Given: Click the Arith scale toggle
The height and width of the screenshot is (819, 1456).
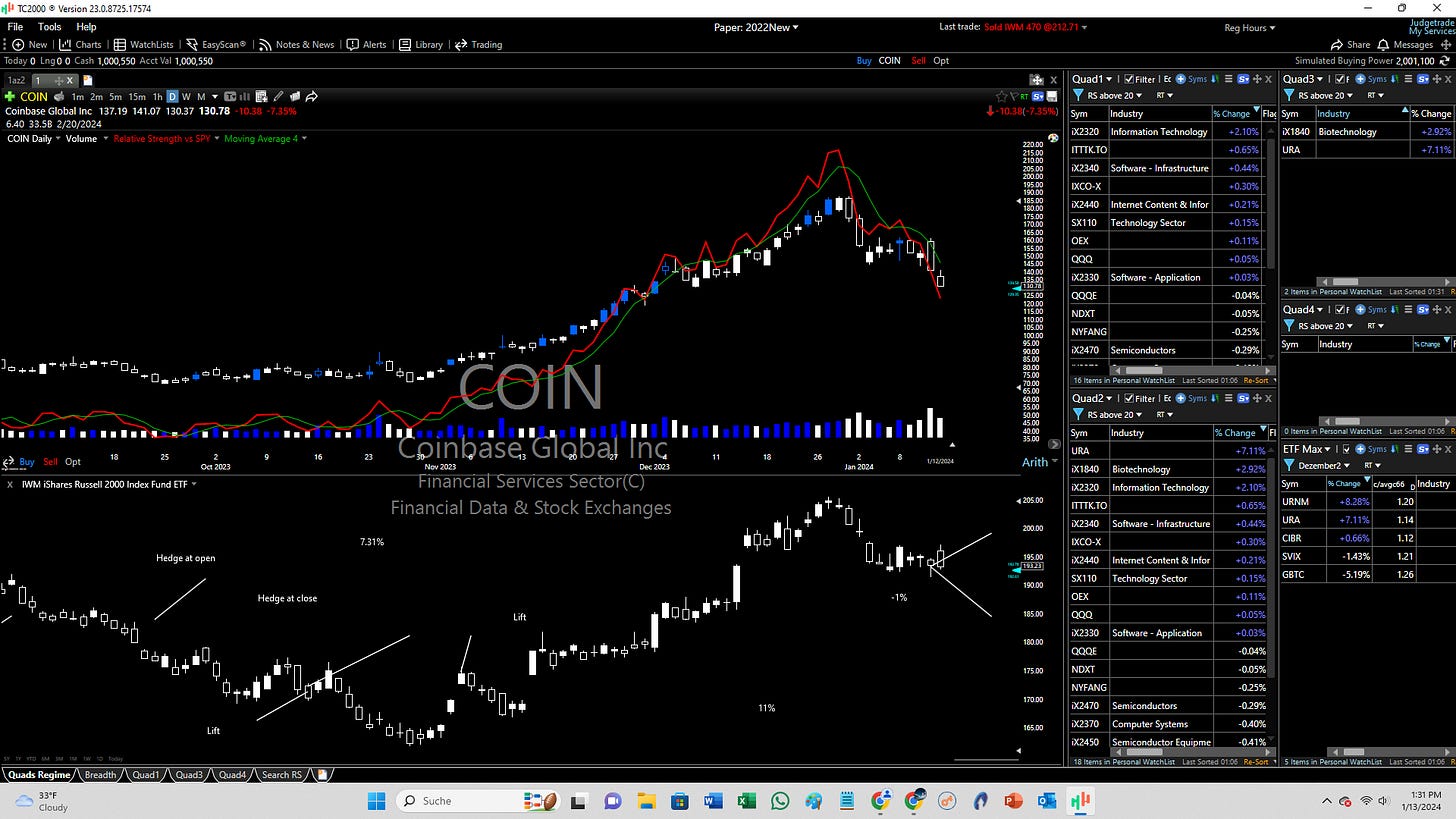Looking at the screenshot, I should pyautogui.click(x=1035, y=462).
